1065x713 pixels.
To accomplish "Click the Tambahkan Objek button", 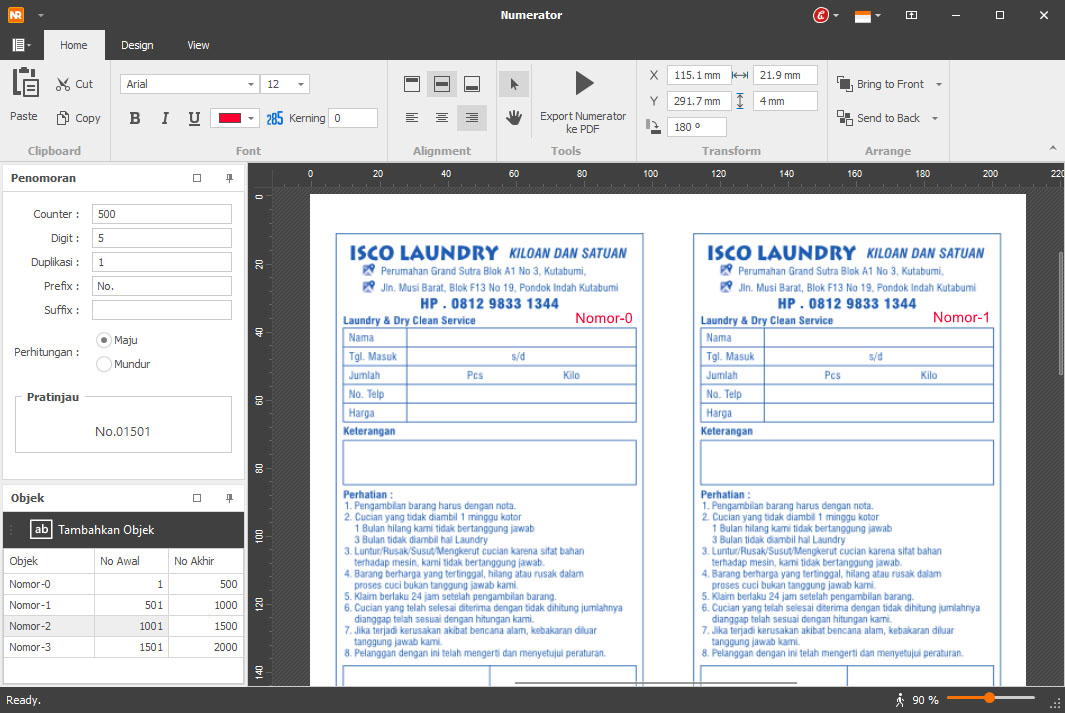I will click(x=105, y=530).
